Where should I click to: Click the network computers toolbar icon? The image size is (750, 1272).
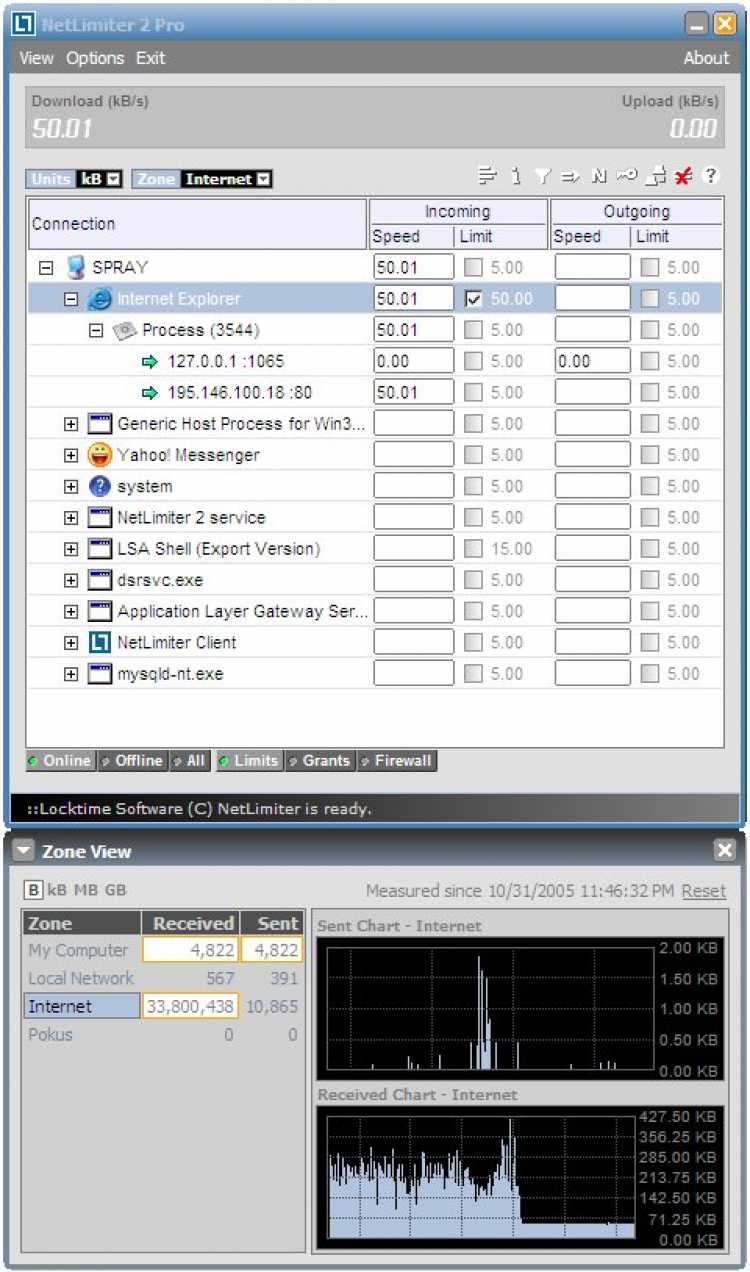655,176
